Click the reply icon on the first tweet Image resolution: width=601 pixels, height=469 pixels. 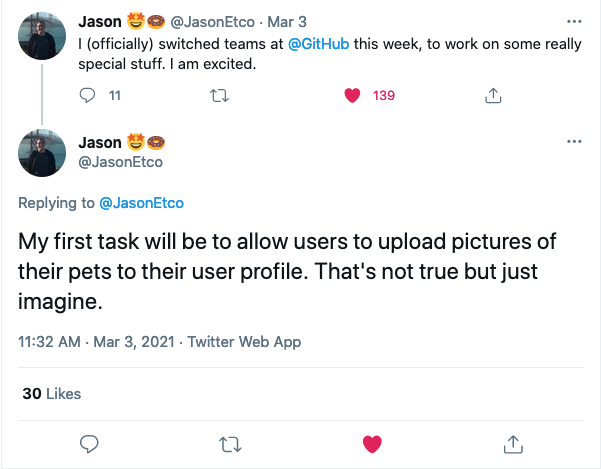pyautogui.click(x=87, y=95)
